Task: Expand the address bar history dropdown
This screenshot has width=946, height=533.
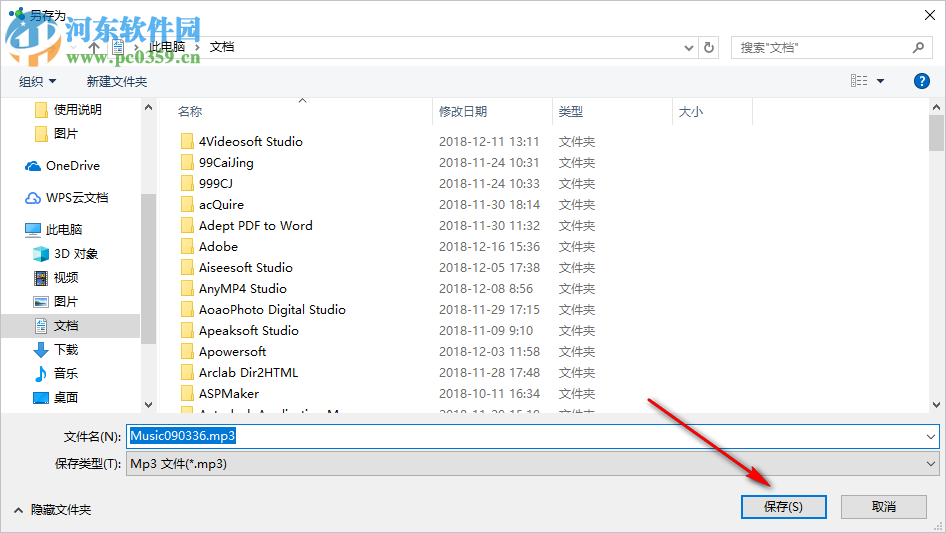Action: [688, 48]
